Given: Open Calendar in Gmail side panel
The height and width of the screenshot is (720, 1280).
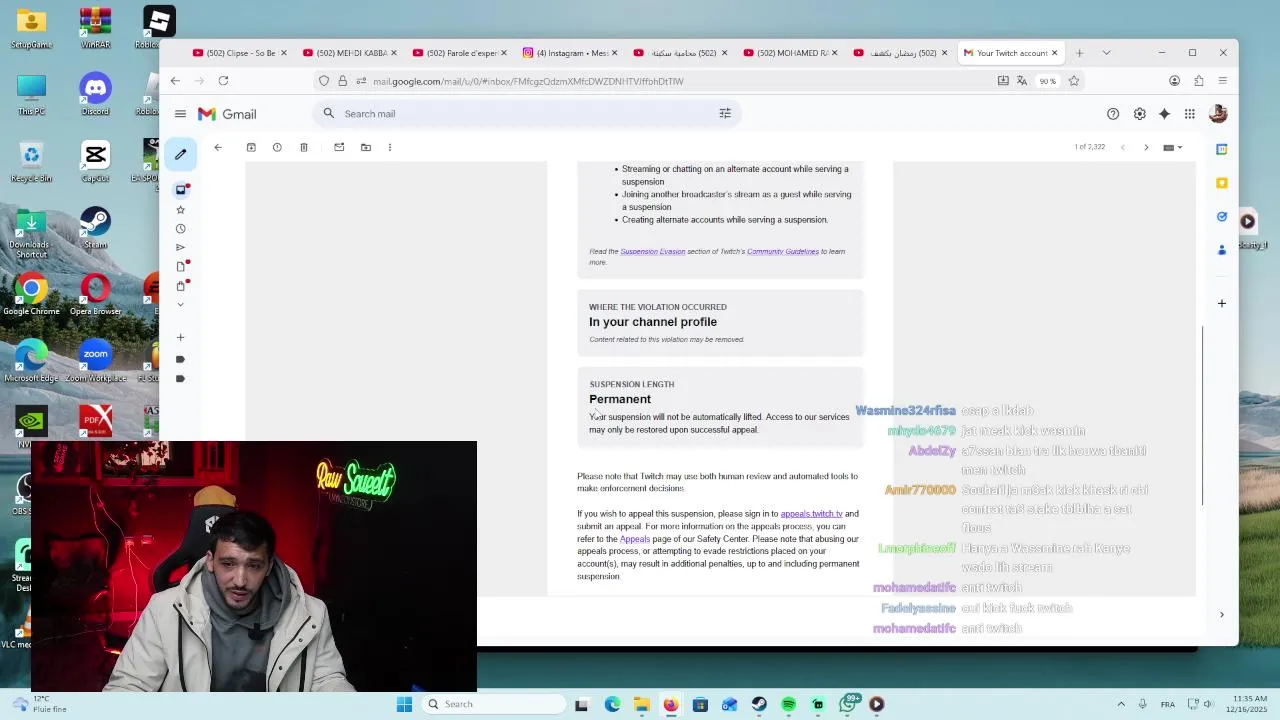Looking at the screenshot, I should pos(1222,149).
